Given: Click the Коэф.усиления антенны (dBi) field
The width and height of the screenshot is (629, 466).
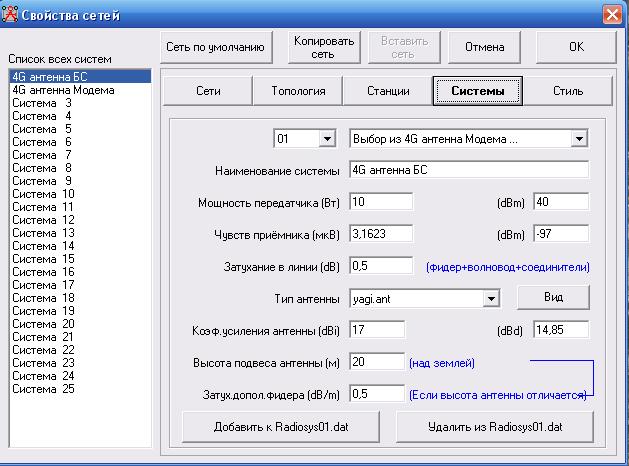Looking at the screenshot, I should 377,330.
